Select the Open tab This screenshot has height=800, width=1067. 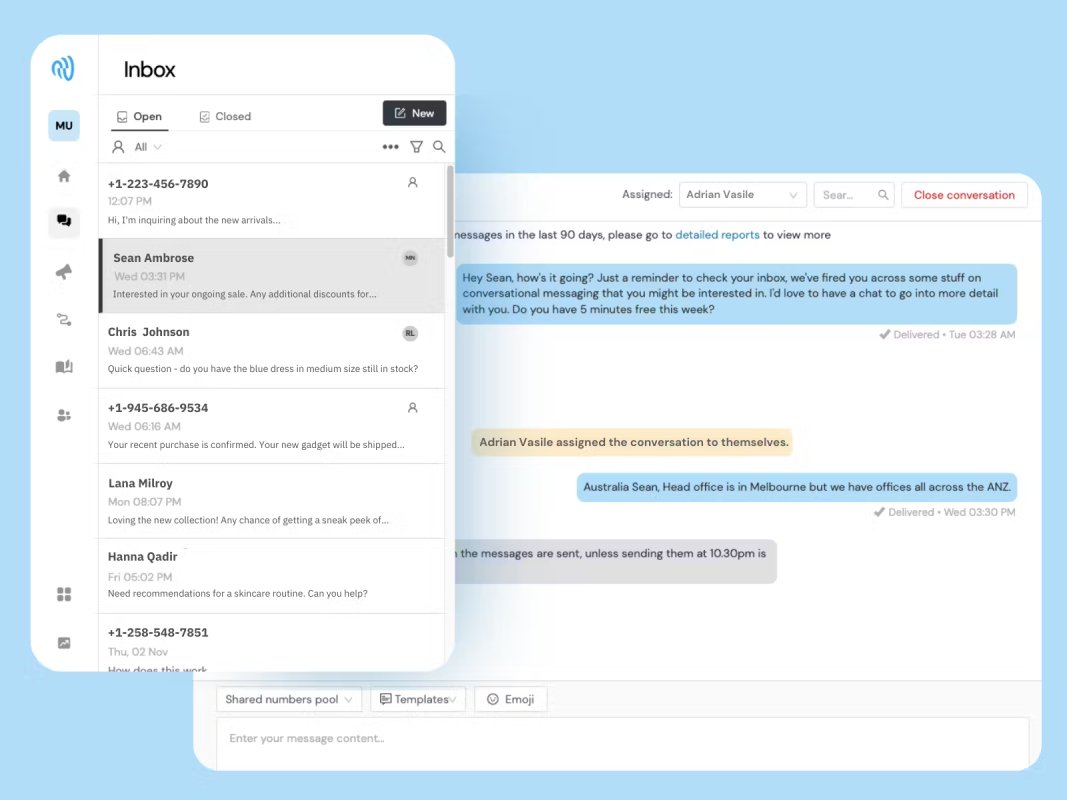tap(139, 116)
